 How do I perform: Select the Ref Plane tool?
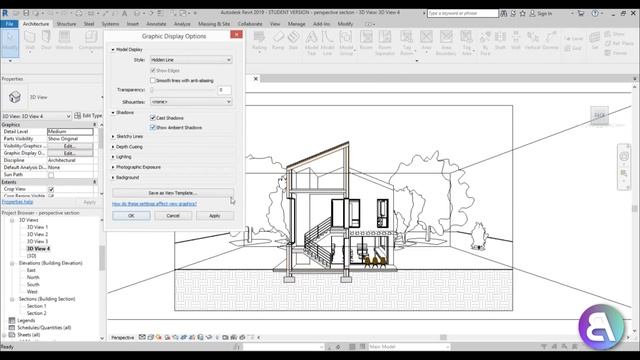pyautogui.click(x=619, y=43)
